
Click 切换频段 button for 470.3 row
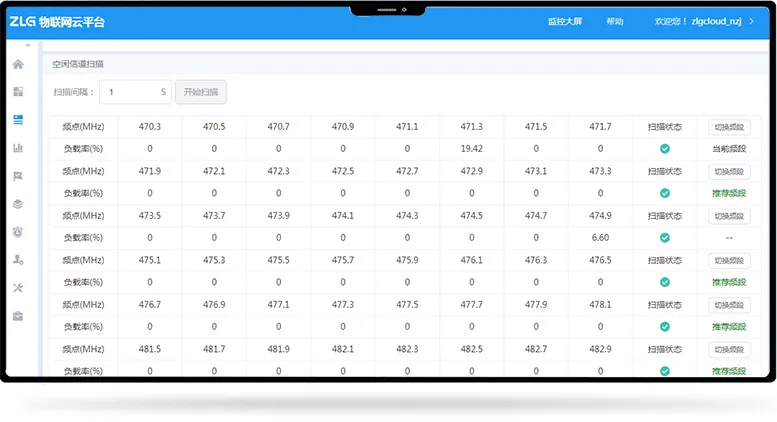click(x=729, y=127)
